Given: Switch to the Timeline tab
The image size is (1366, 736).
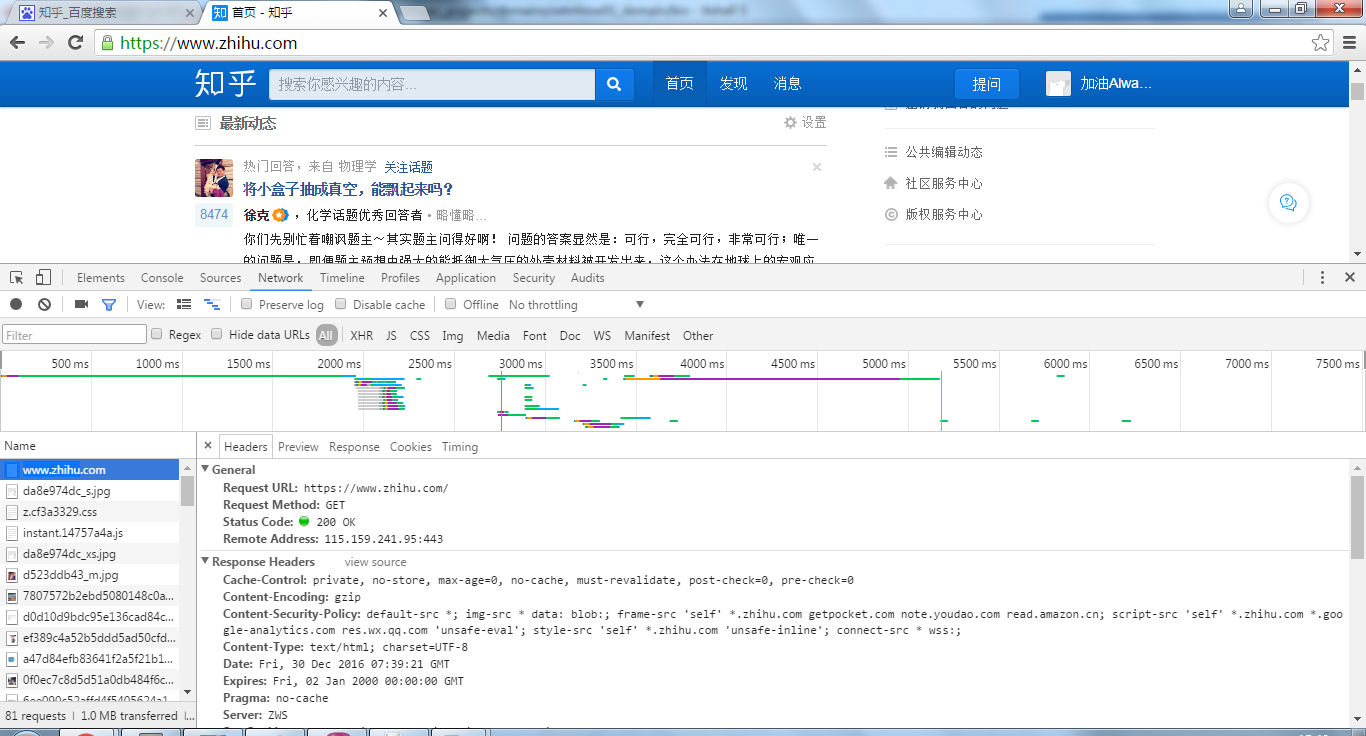Looking at the screenshot, I should [342, 278].
